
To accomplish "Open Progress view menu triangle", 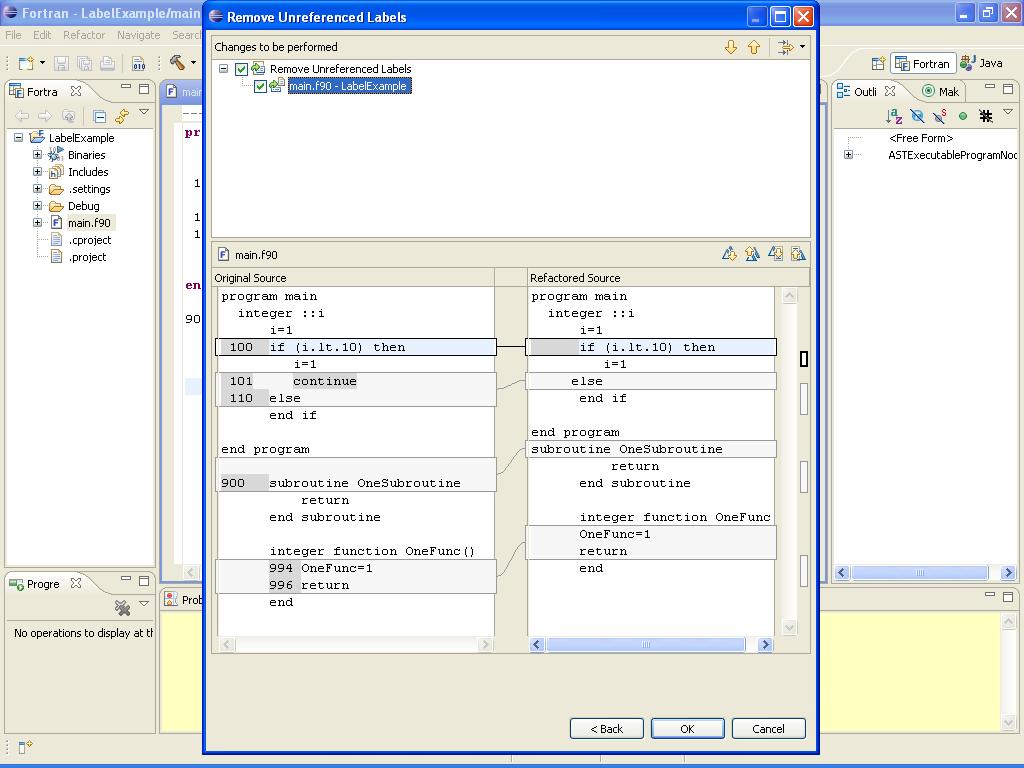I will point(144,603).
